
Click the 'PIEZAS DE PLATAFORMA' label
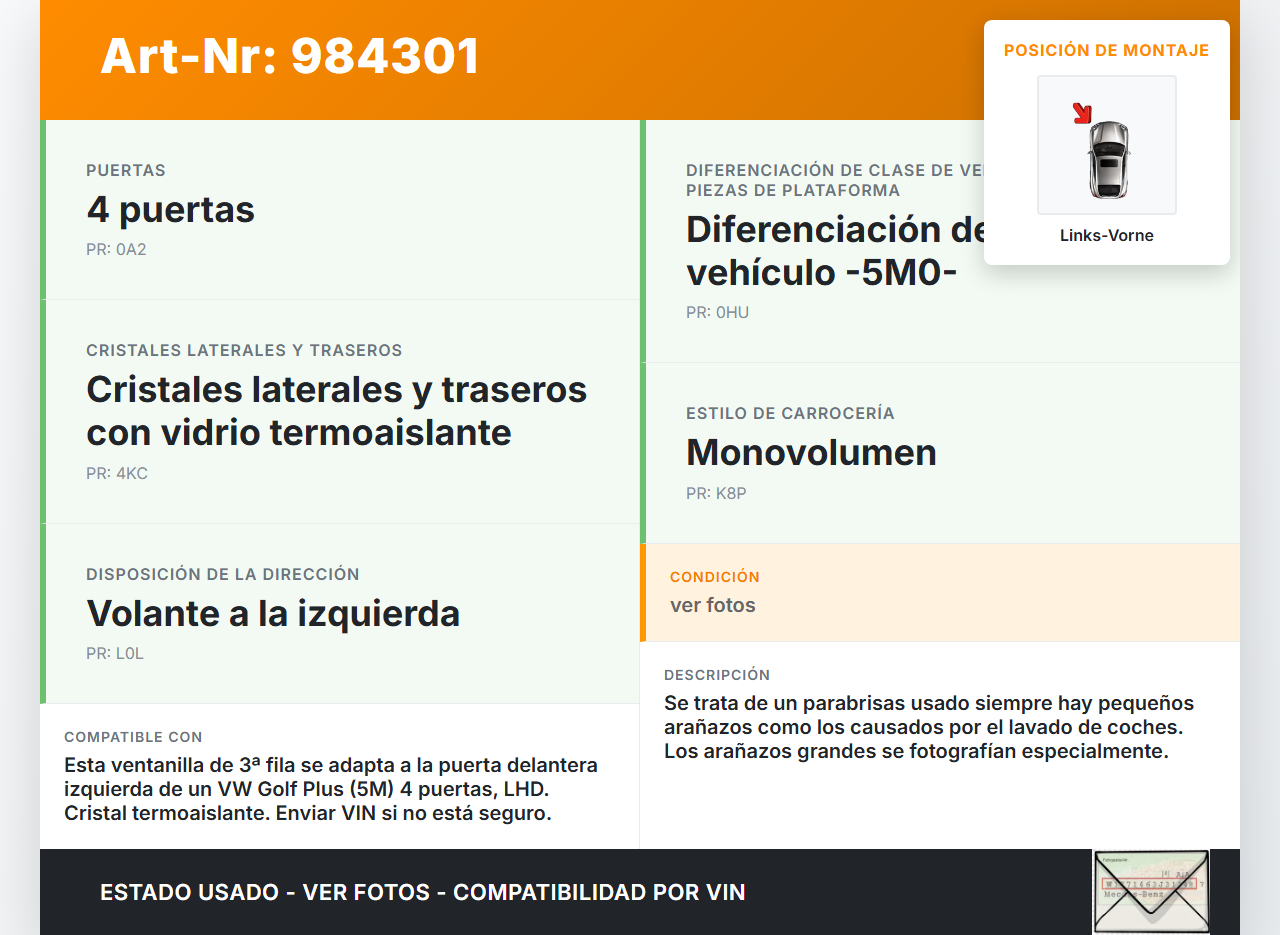pos(793,190)
